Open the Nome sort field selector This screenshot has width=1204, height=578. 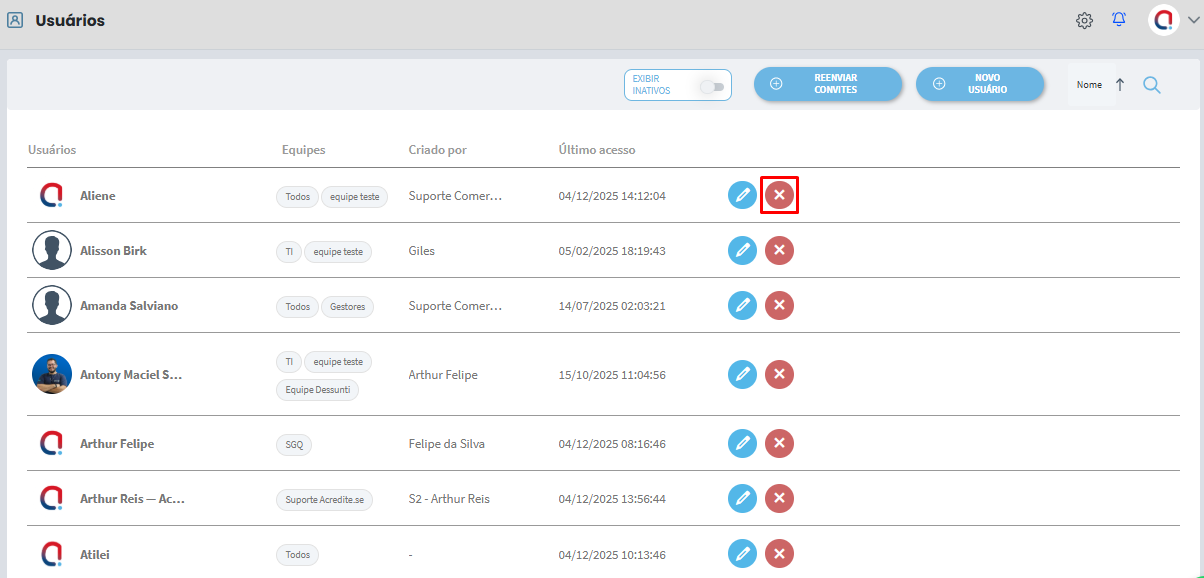pyautogui.click(x=1089, y=85)
